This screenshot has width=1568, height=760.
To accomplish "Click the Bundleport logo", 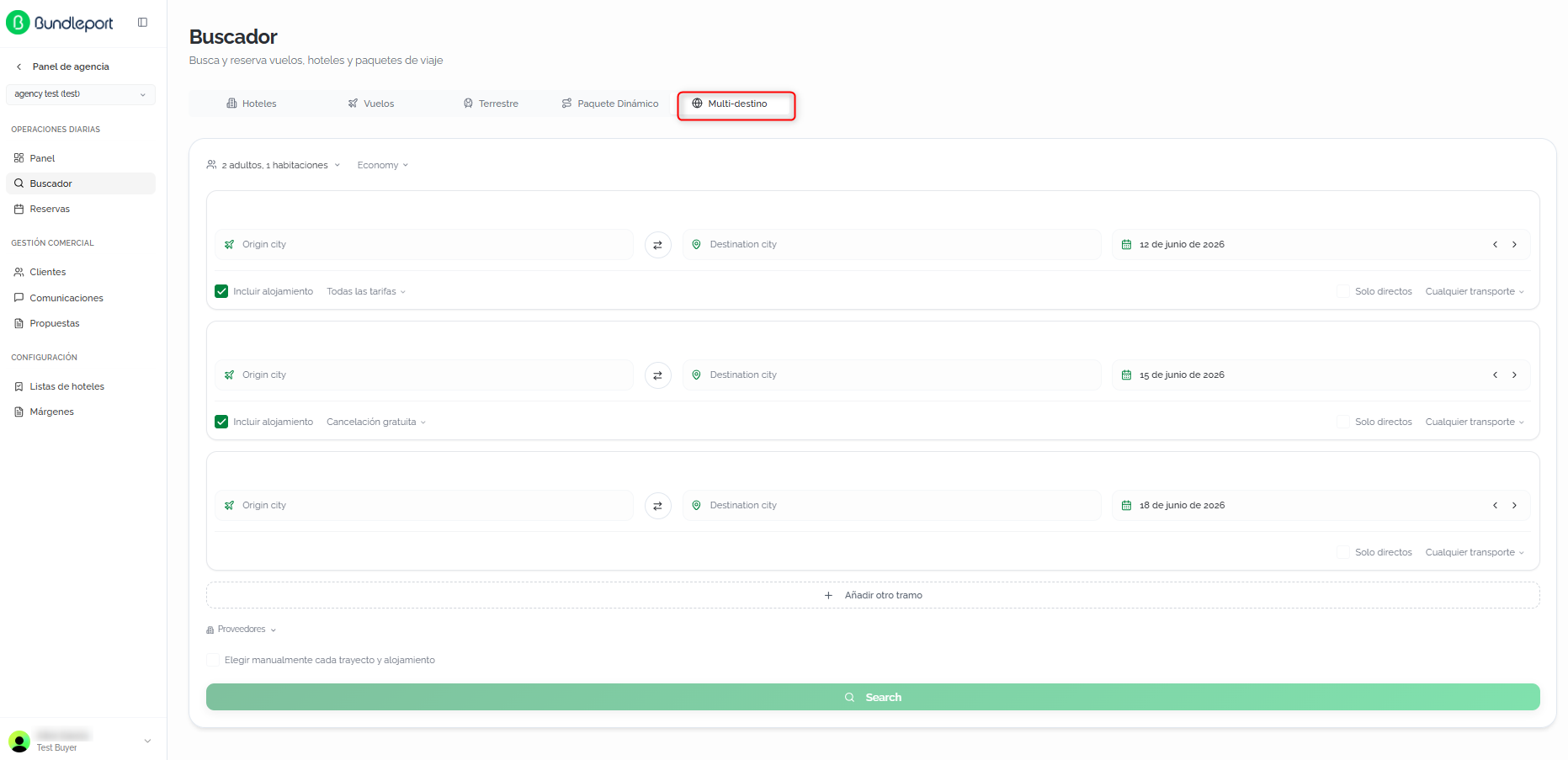I will coord(60,23).
